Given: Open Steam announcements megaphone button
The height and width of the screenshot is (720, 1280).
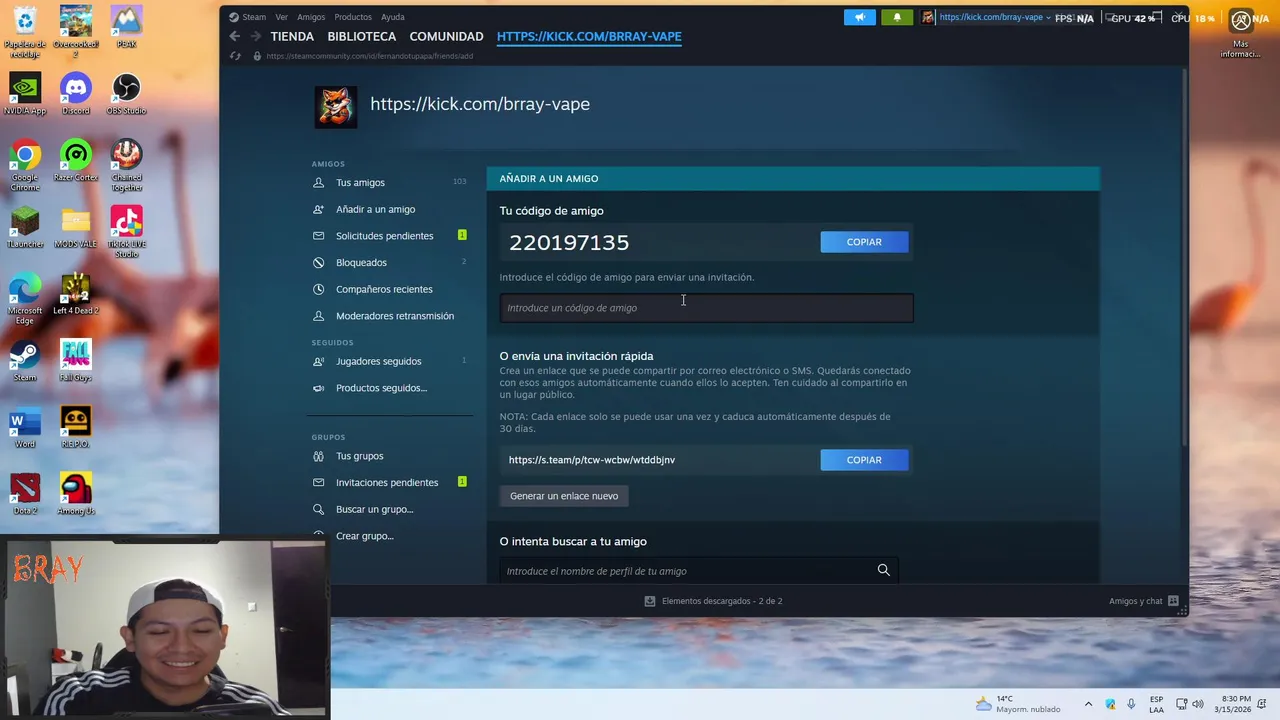Looking at the screenshot, I should pos(860,17).
